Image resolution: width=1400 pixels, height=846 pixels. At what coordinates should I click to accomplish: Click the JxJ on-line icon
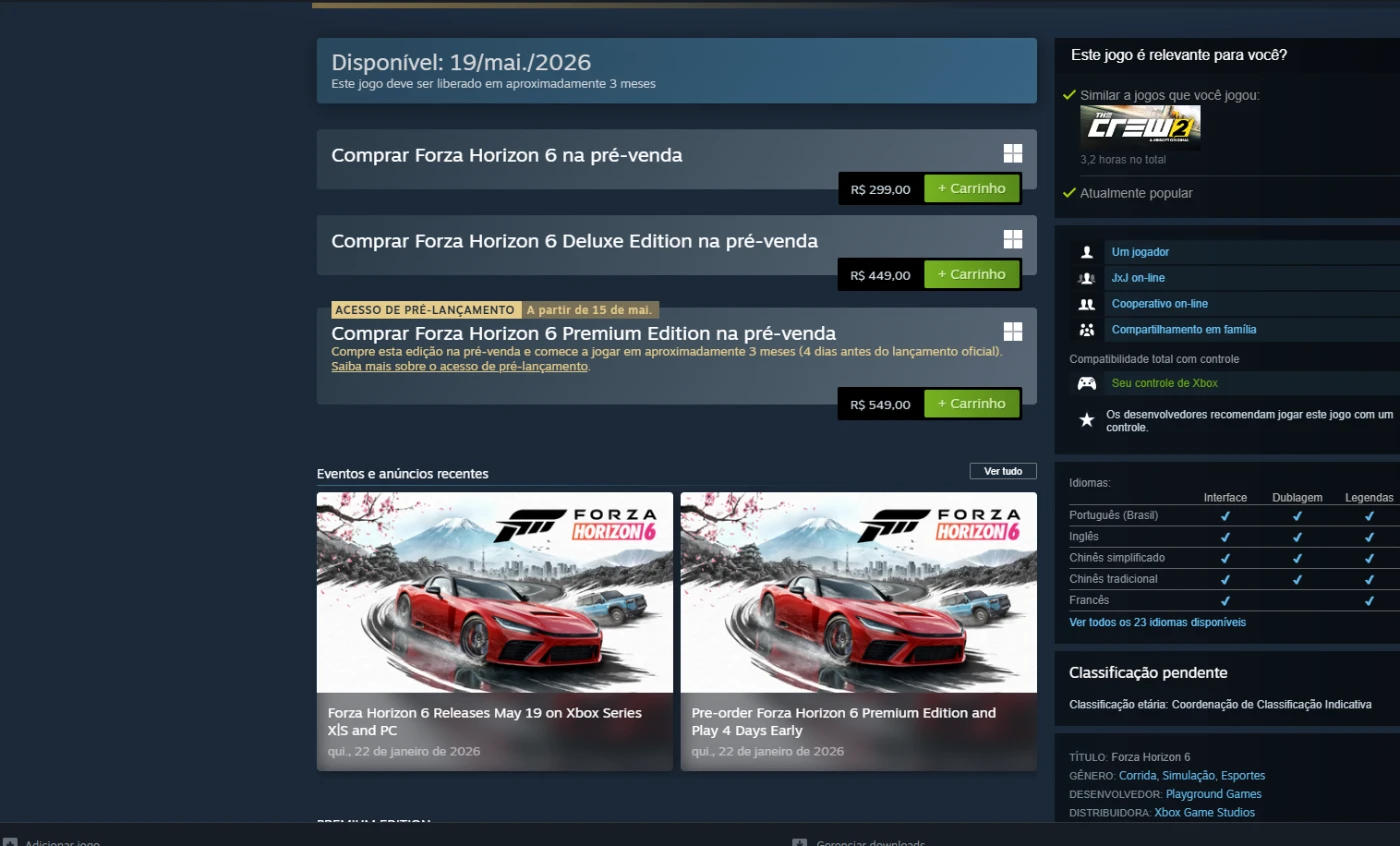pos(1086,278)
